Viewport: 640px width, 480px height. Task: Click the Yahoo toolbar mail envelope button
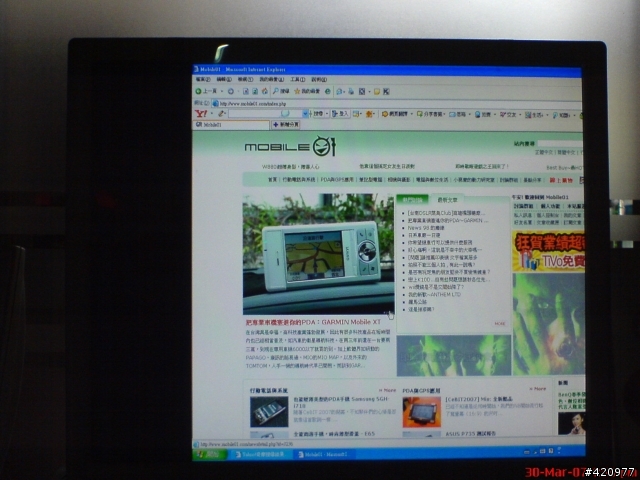click(457, 114)
